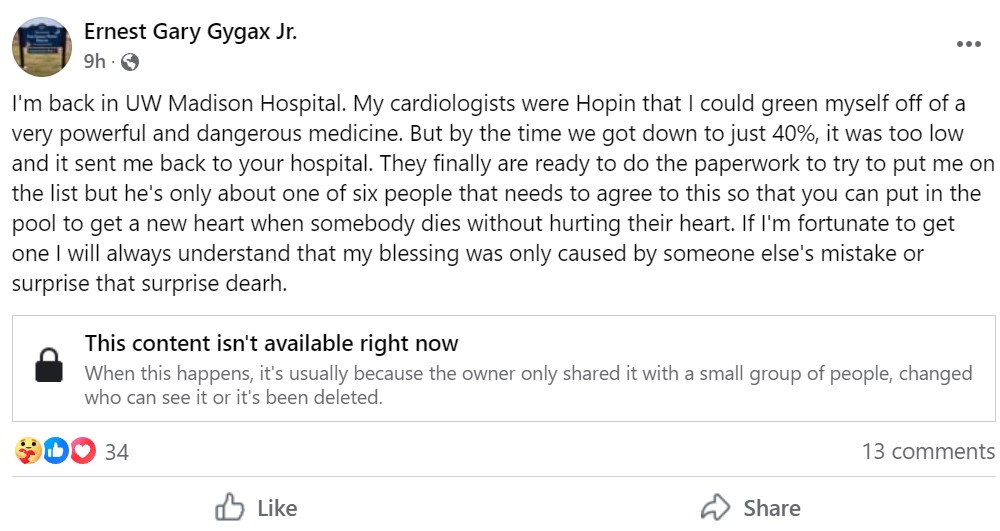Open Ernest Gary Gygax Jr.'s profile picture
This screenshot has height=531, width=1000.
[41, 46]
